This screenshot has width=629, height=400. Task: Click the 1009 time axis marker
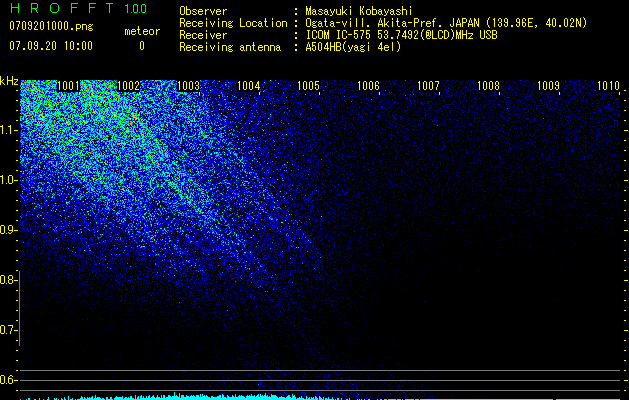tap(548, 86)
